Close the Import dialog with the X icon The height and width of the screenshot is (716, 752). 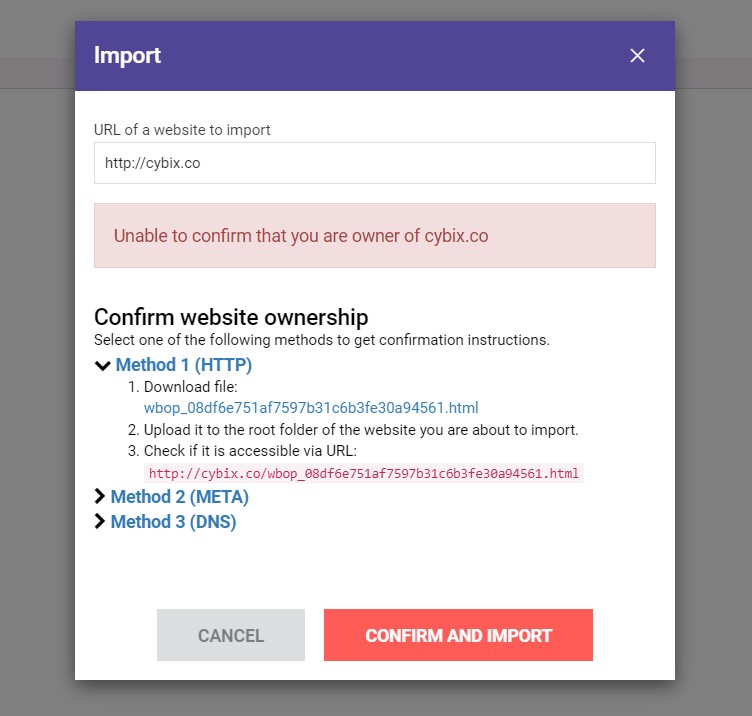coord(637,56)
